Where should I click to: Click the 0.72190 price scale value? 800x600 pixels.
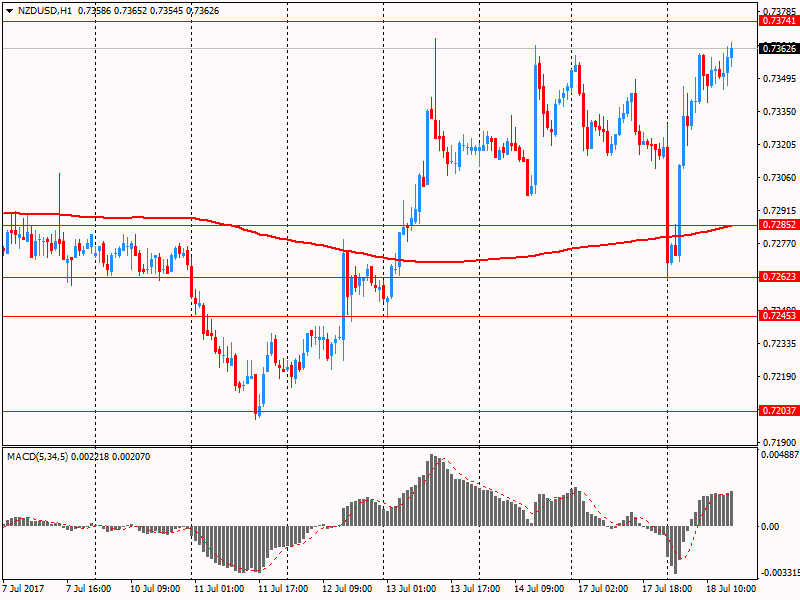pyautogui.click(x=780, y=377)
